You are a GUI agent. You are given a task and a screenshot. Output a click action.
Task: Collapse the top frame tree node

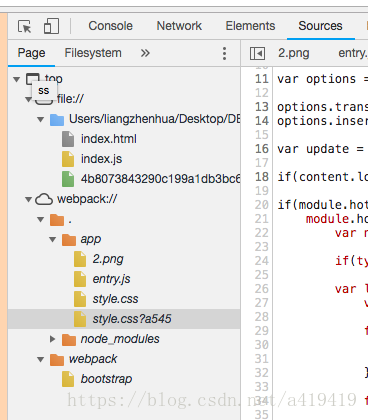(x=16, y=79)
